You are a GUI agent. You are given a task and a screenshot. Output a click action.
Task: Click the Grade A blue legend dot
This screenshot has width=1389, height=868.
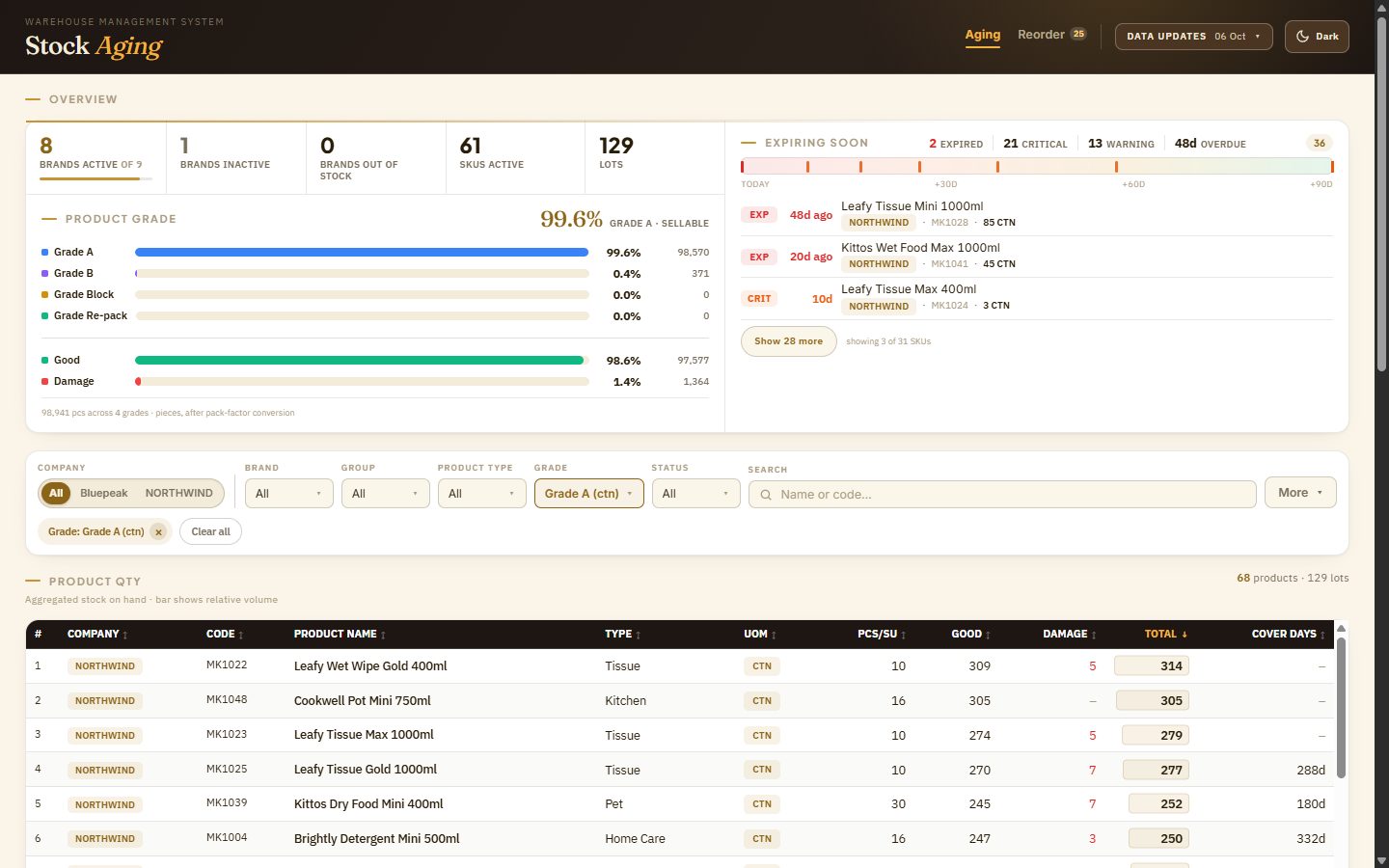44,253
